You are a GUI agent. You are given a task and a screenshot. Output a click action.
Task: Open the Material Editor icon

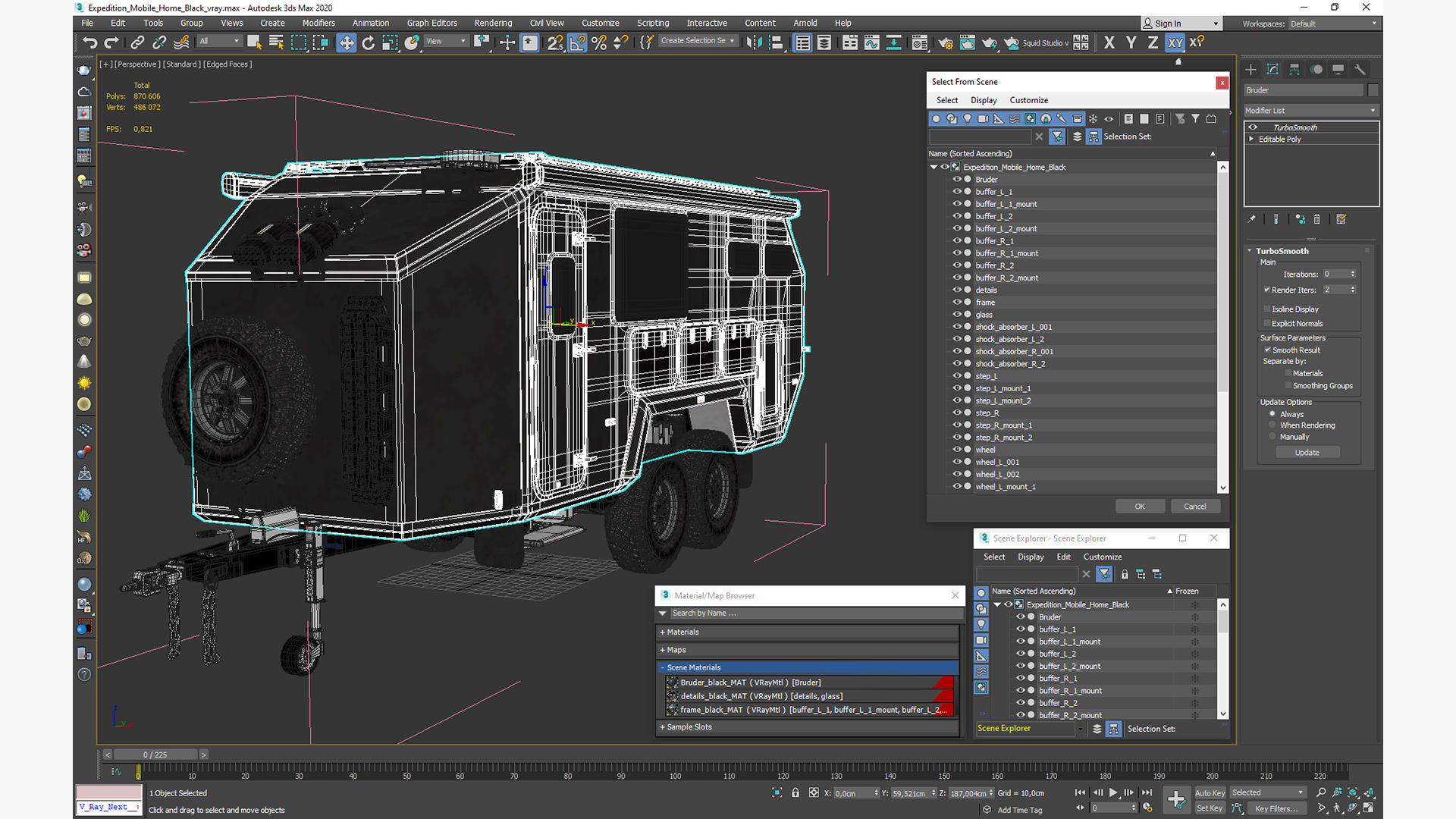click(920, 42)
